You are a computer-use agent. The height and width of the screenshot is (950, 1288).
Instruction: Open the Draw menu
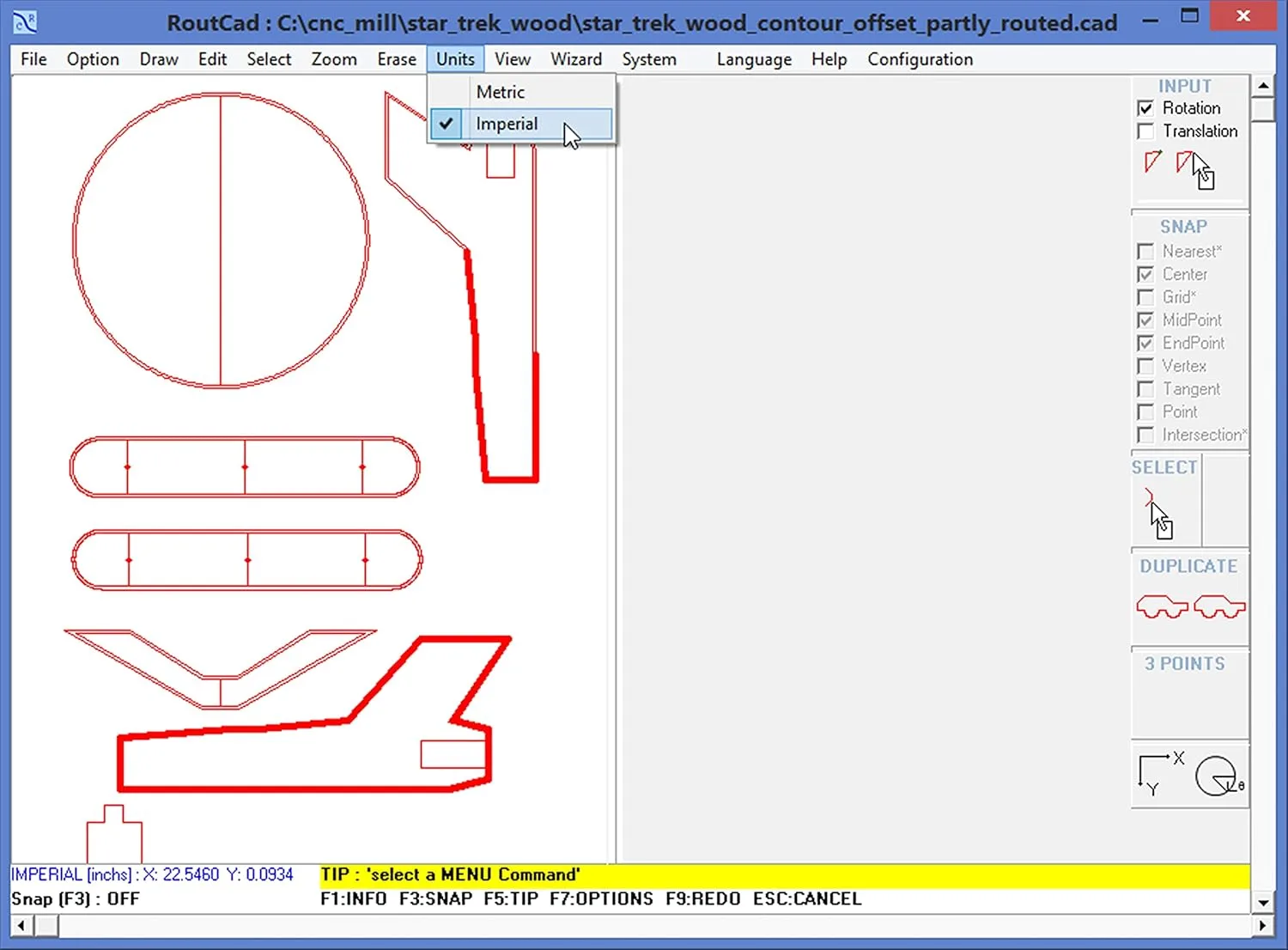[158, 58]
